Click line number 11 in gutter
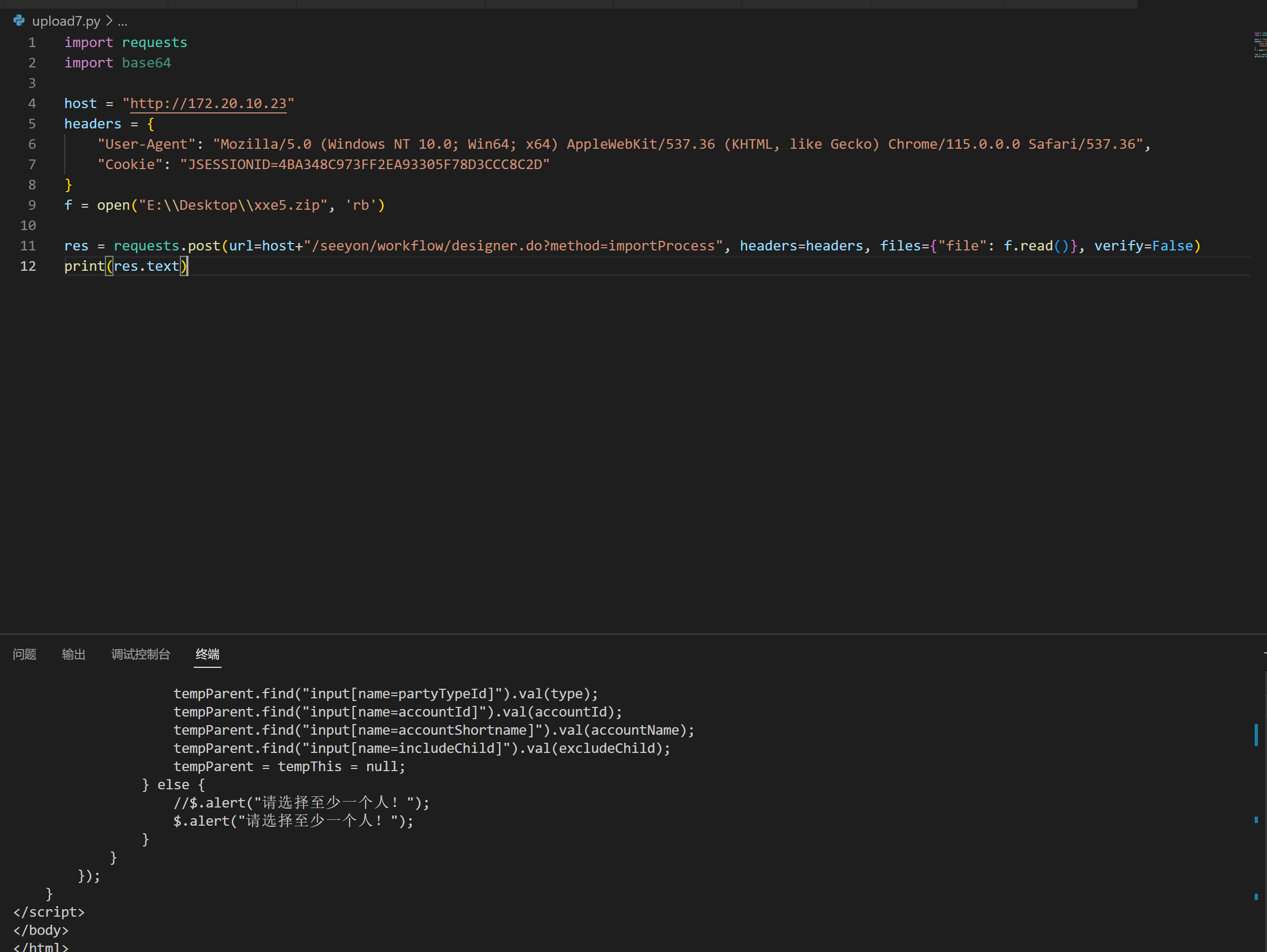The width and height of the screenshot is (1267, 952). pos(28,246)
